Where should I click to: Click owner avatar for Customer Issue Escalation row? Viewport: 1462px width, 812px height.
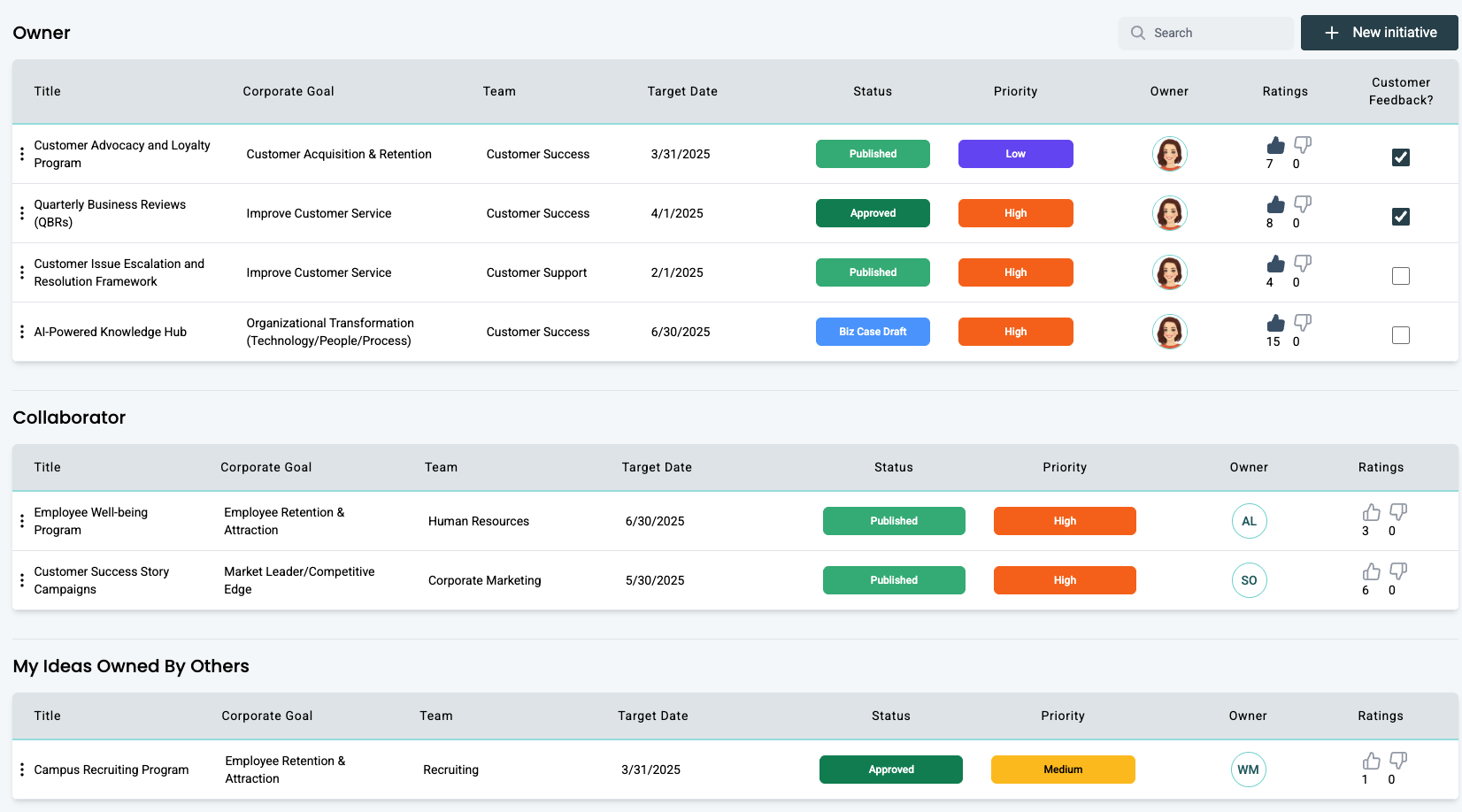pyautogui.click(x=1169, y=272)
